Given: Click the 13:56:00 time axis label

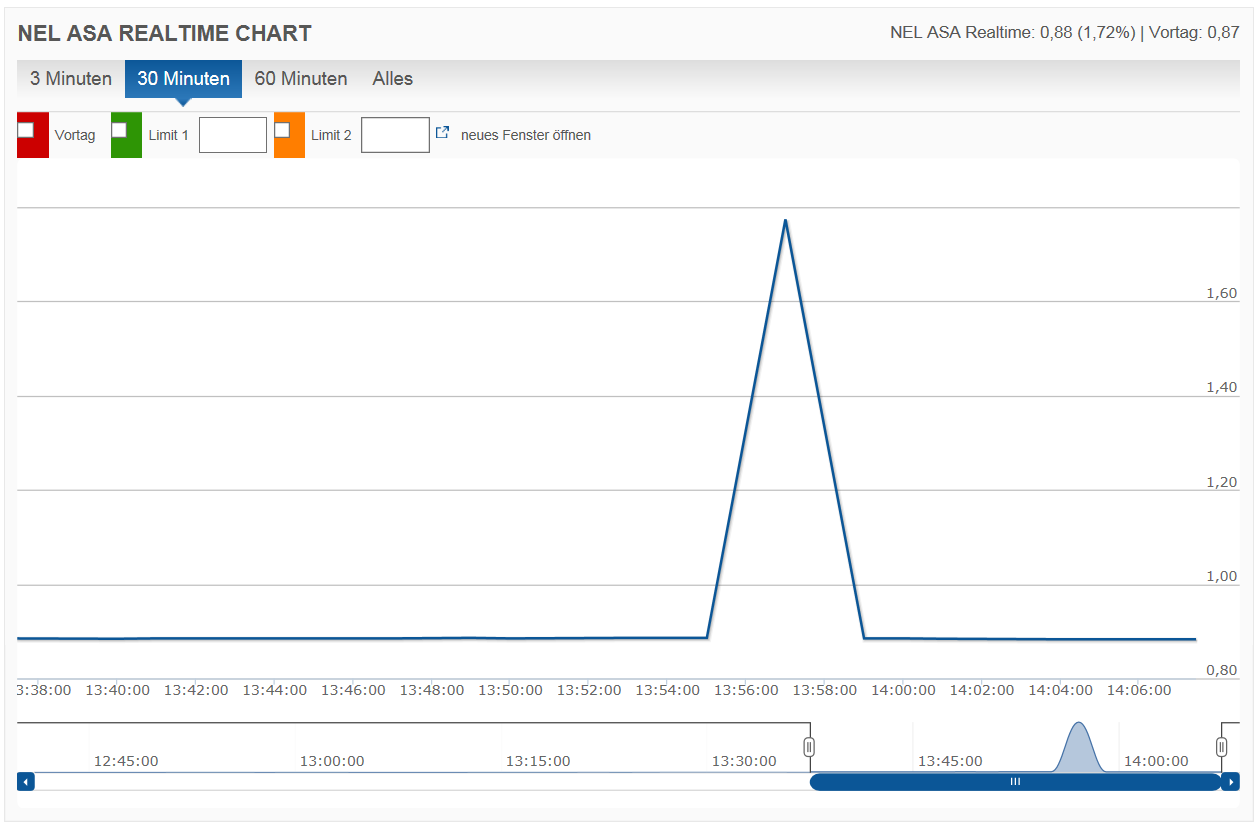Looking at the screenshot, I should pos(745,690).
